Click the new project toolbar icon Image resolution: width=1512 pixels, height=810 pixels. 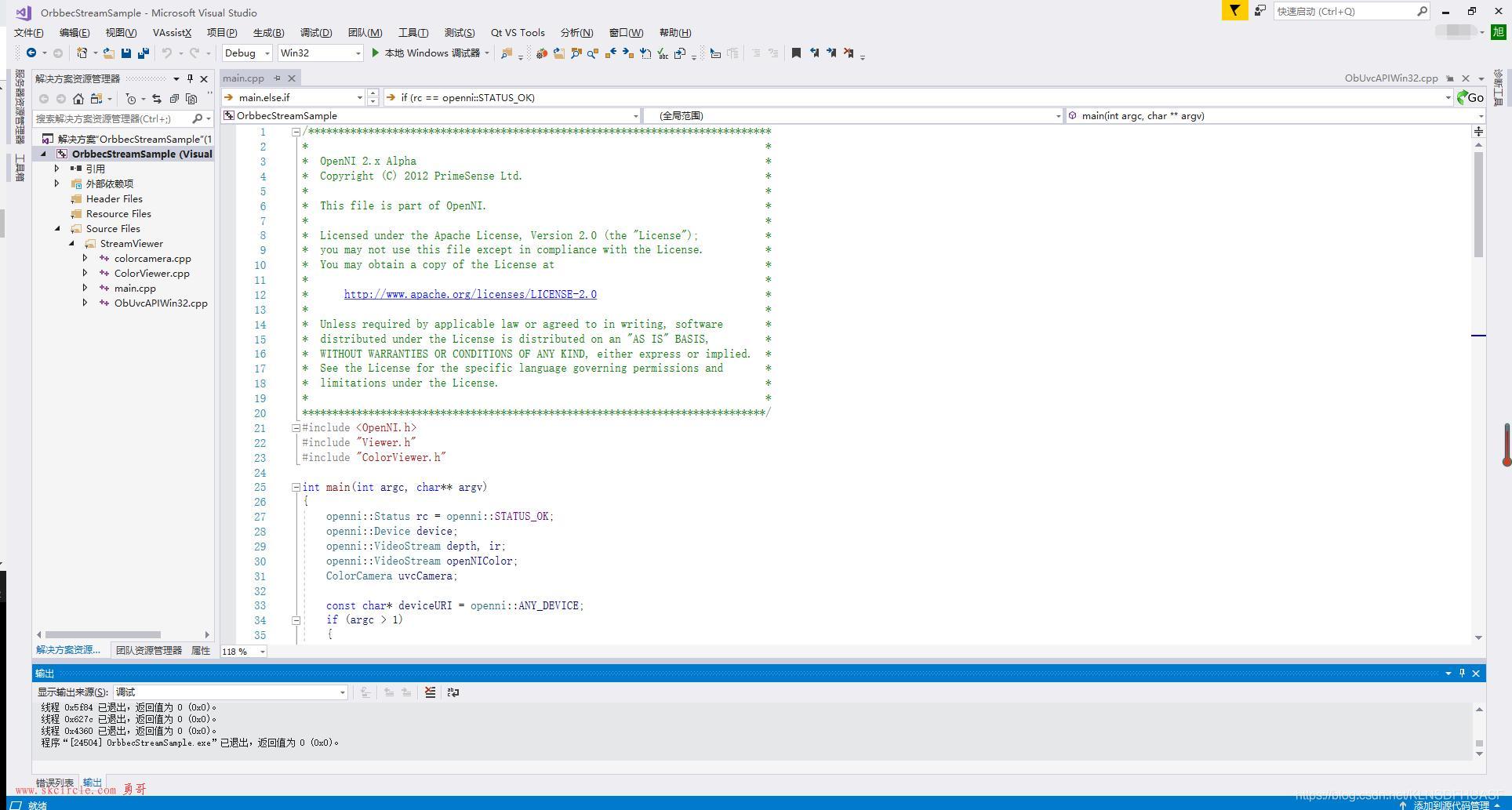tap(82, 53)
